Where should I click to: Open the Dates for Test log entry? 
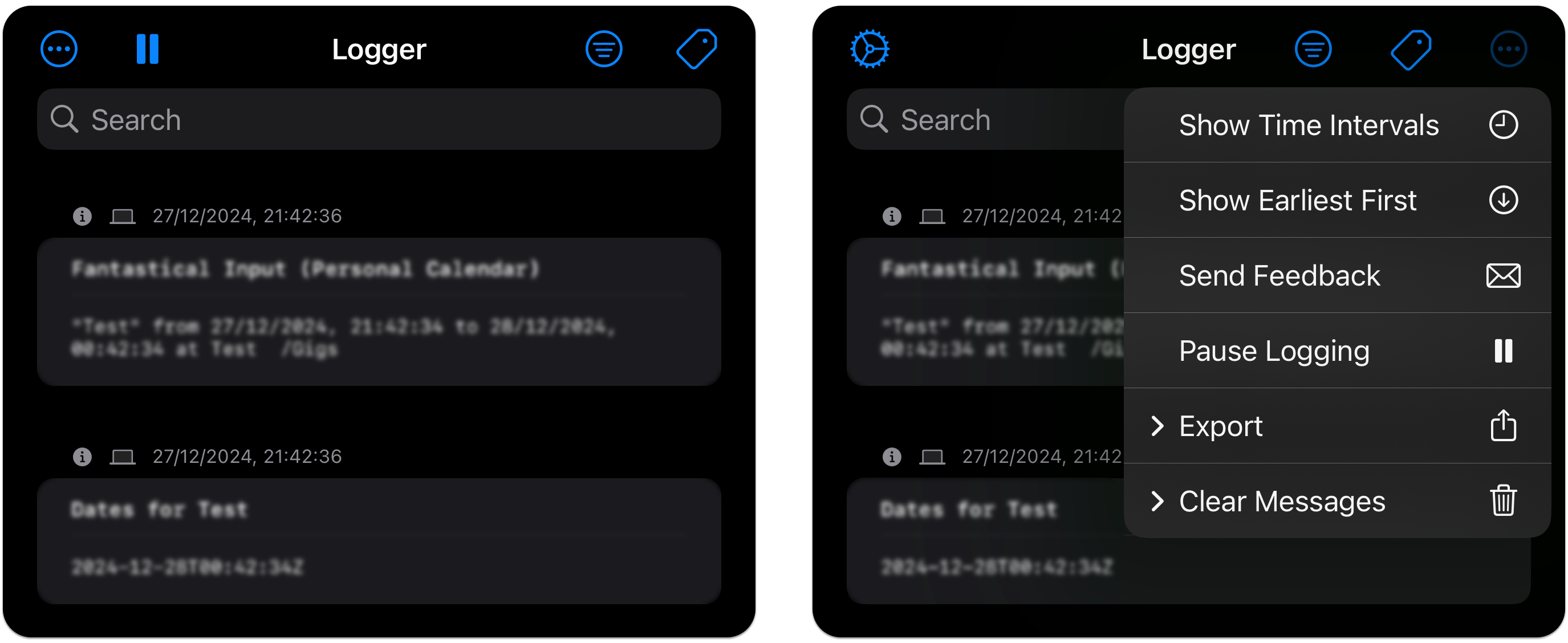click(x=379, y=538)
